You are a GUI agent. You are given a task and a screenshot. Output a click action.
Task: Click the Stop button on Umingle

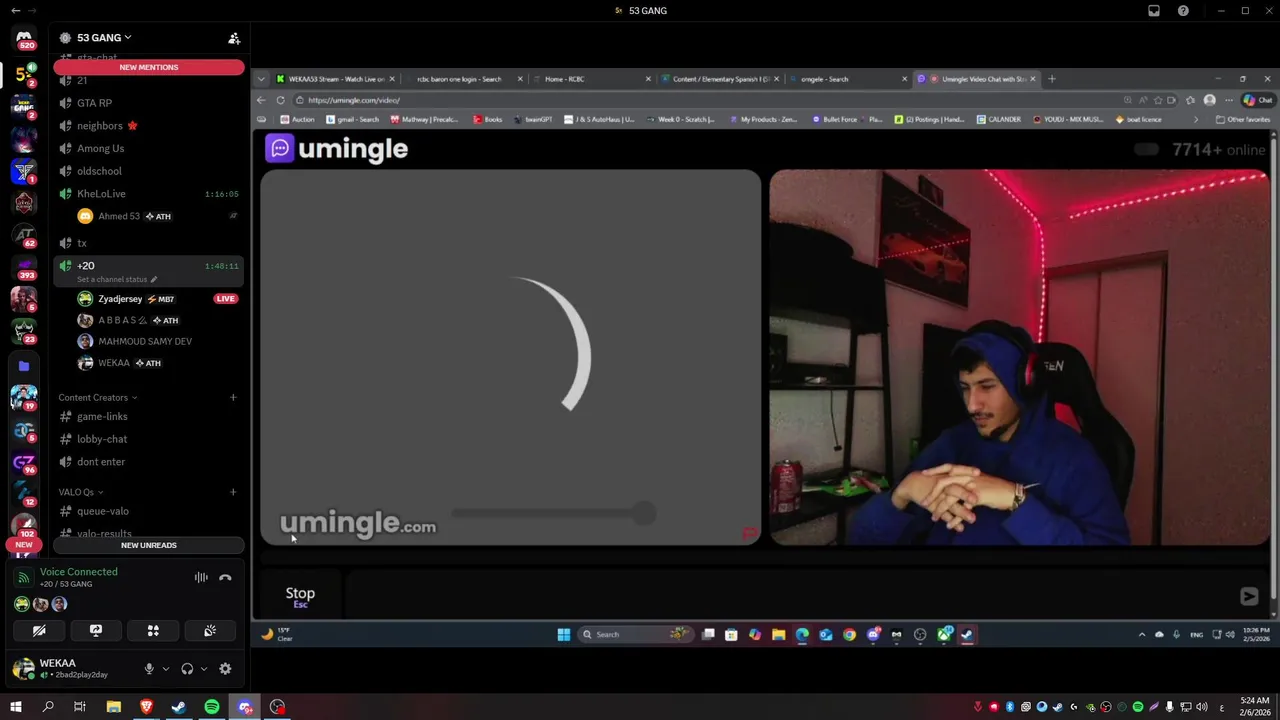pos(300,596)
